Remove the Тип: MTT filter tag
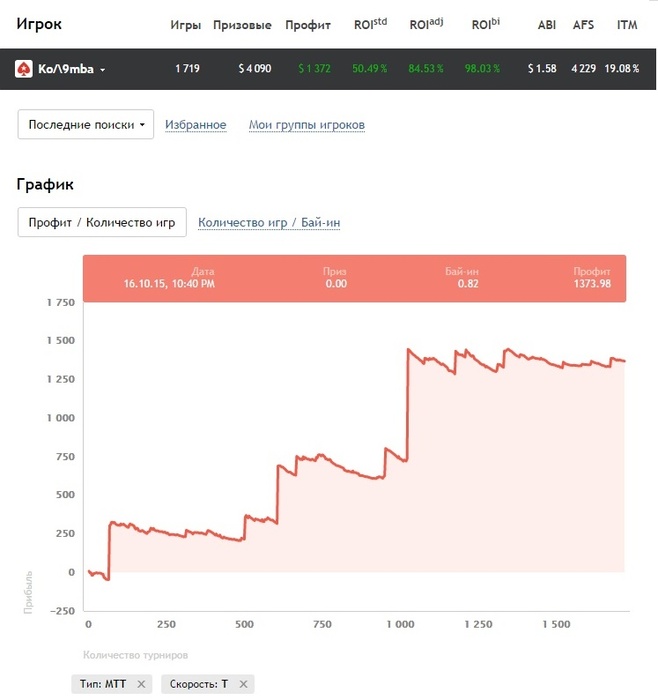The height and width of the screenshot is (700, 658). tap(141, 683)
